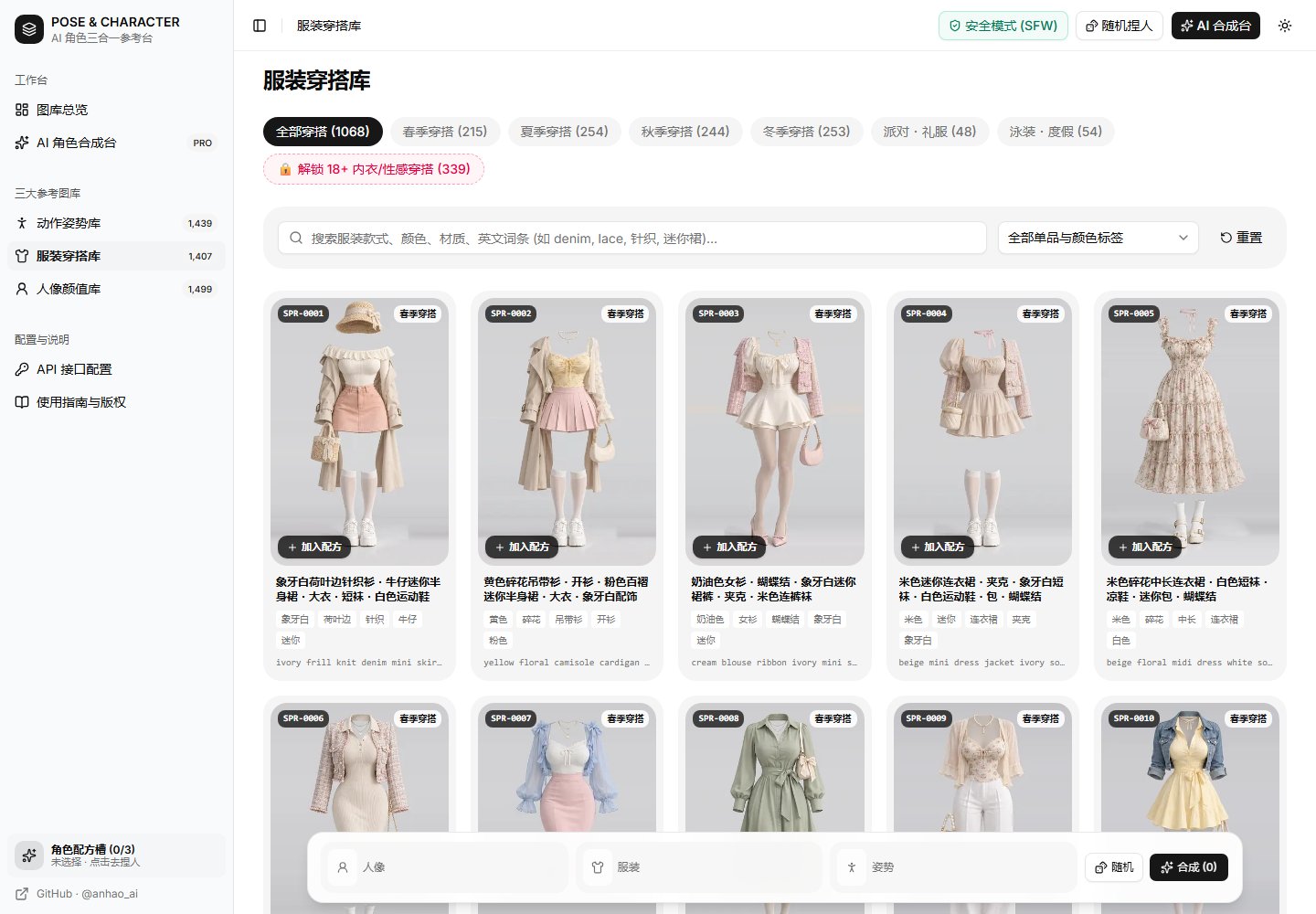The image size is (1316, 914).
Task: Click 加入配方 on card SPR-0004
Action: tap(937, 547)
